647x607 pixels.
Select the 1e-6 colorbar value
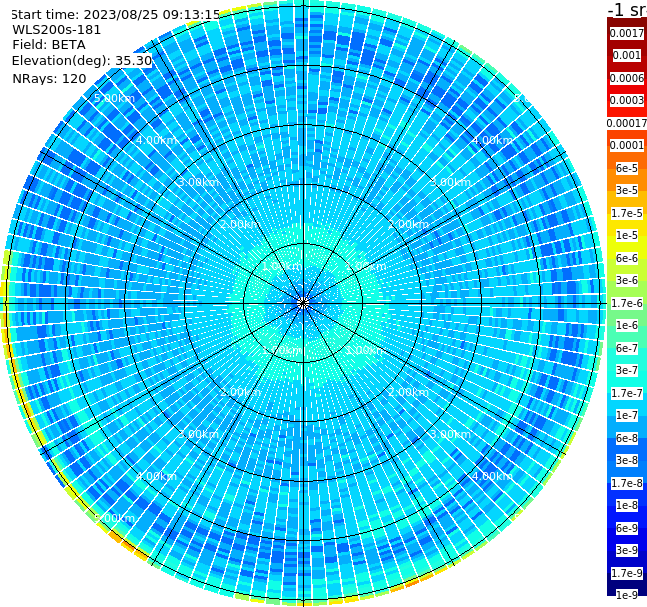pos(627,325)
